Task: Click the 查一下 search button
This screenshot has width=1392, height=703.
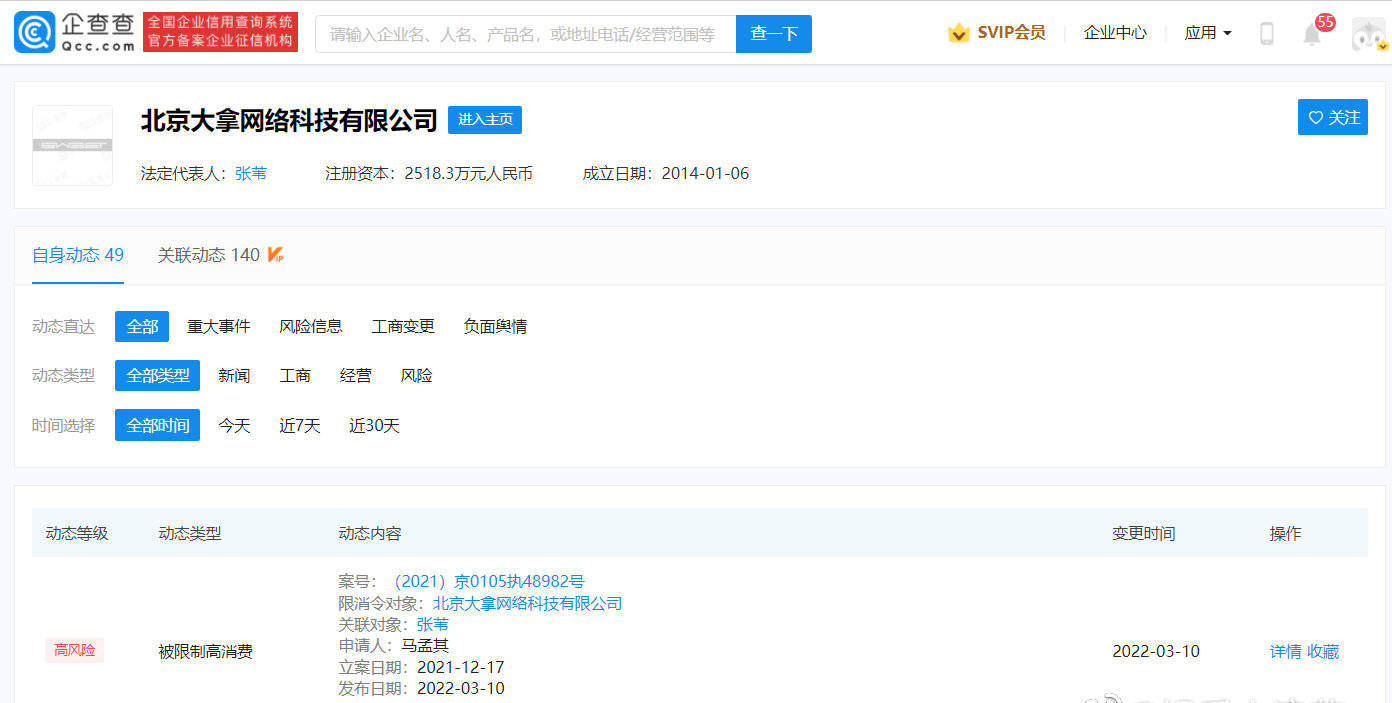Action: pyautogui.click(x=774, y=34)
